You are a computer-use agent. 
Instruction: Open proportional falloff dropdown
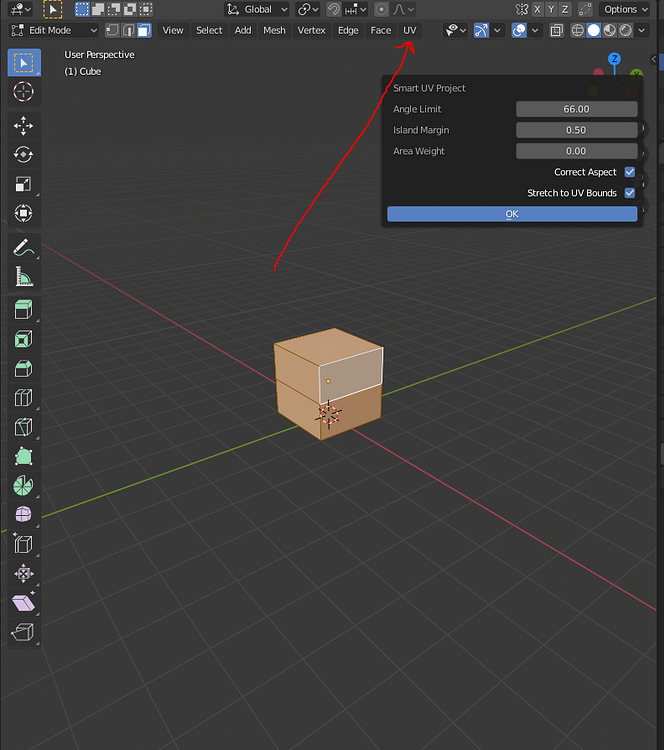(403, 9)
